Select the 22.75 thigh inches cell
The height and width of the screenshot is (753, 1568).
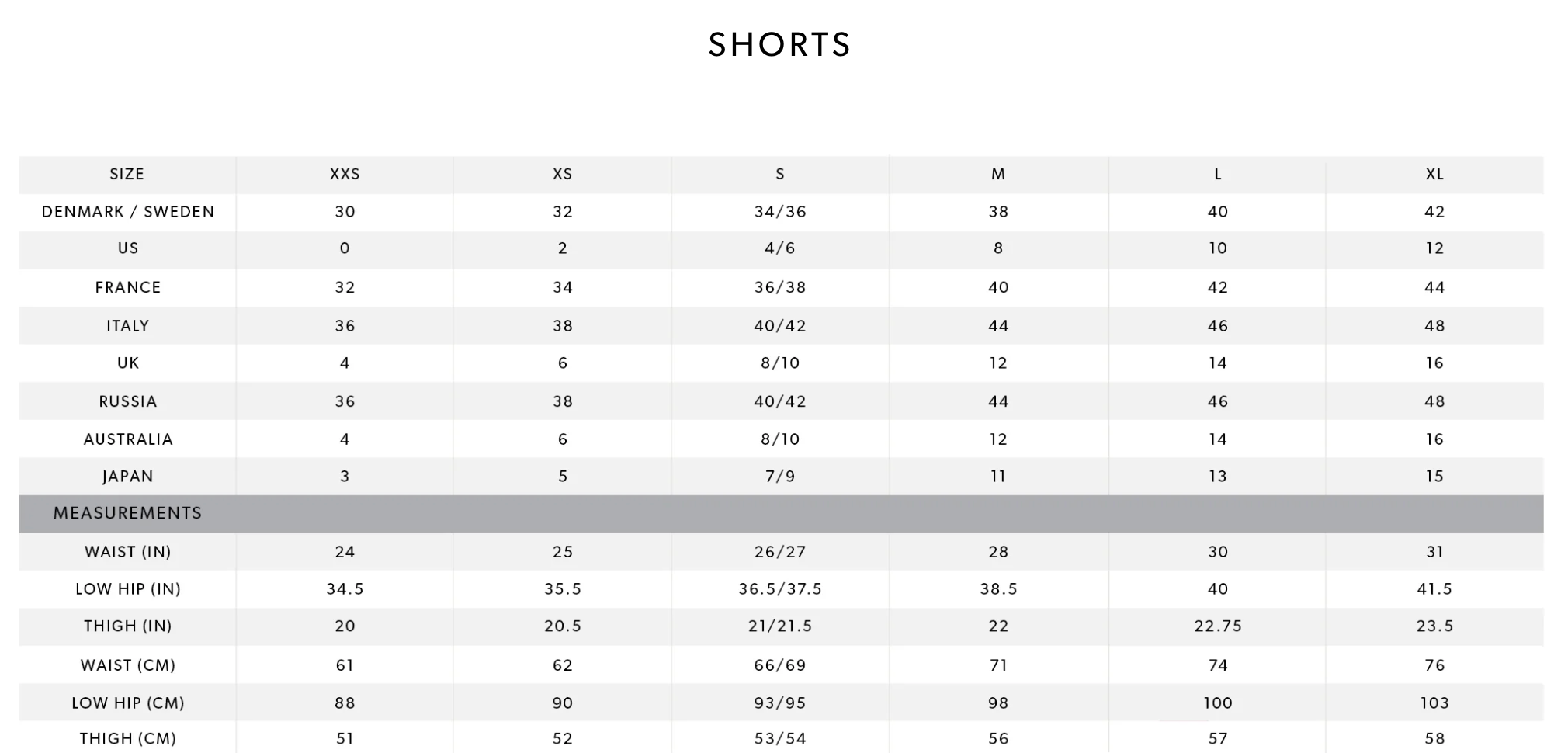coord(1218,626)
